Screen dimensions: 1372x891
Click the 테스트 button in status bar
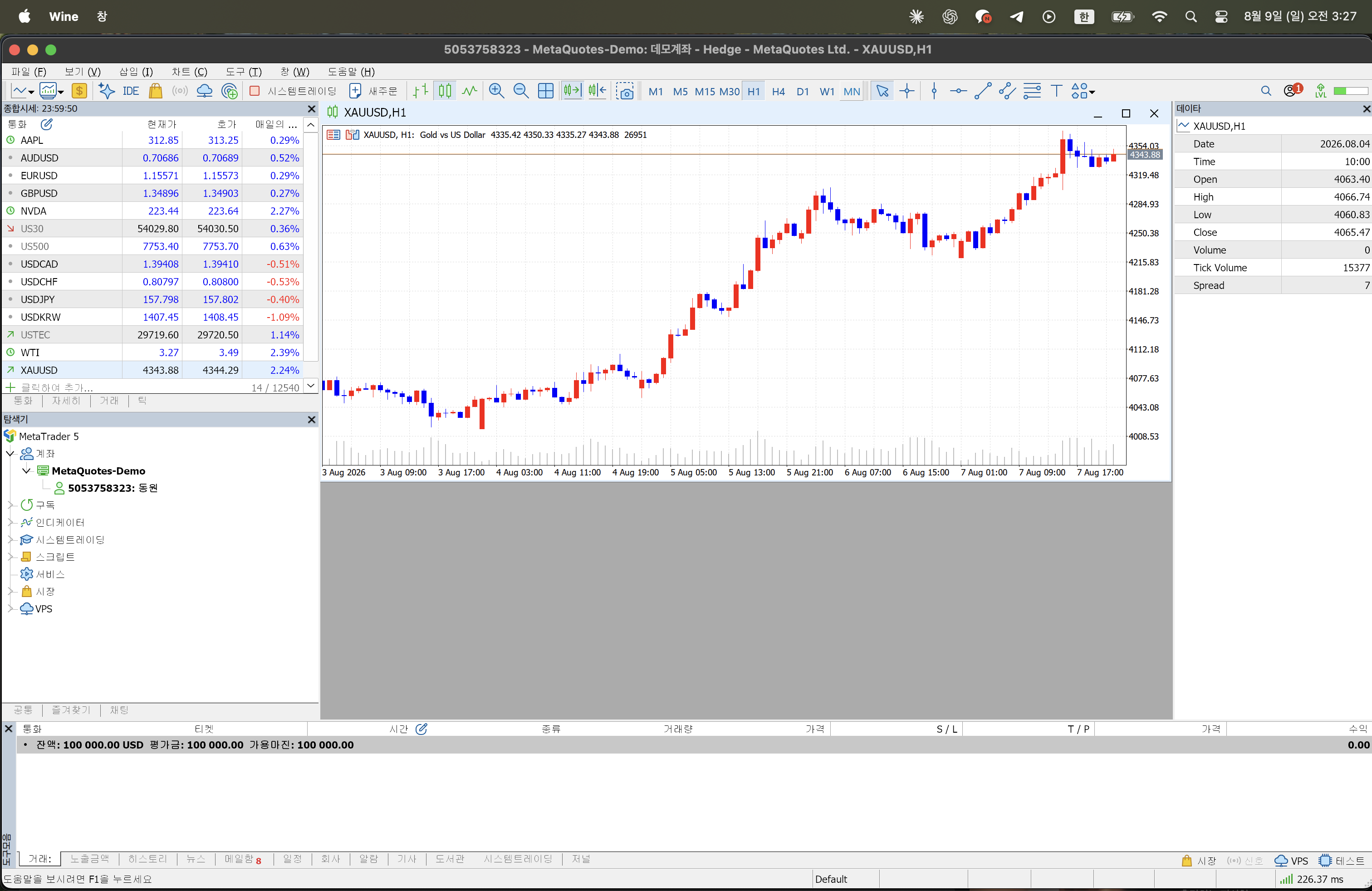(x=1341, y=861)
